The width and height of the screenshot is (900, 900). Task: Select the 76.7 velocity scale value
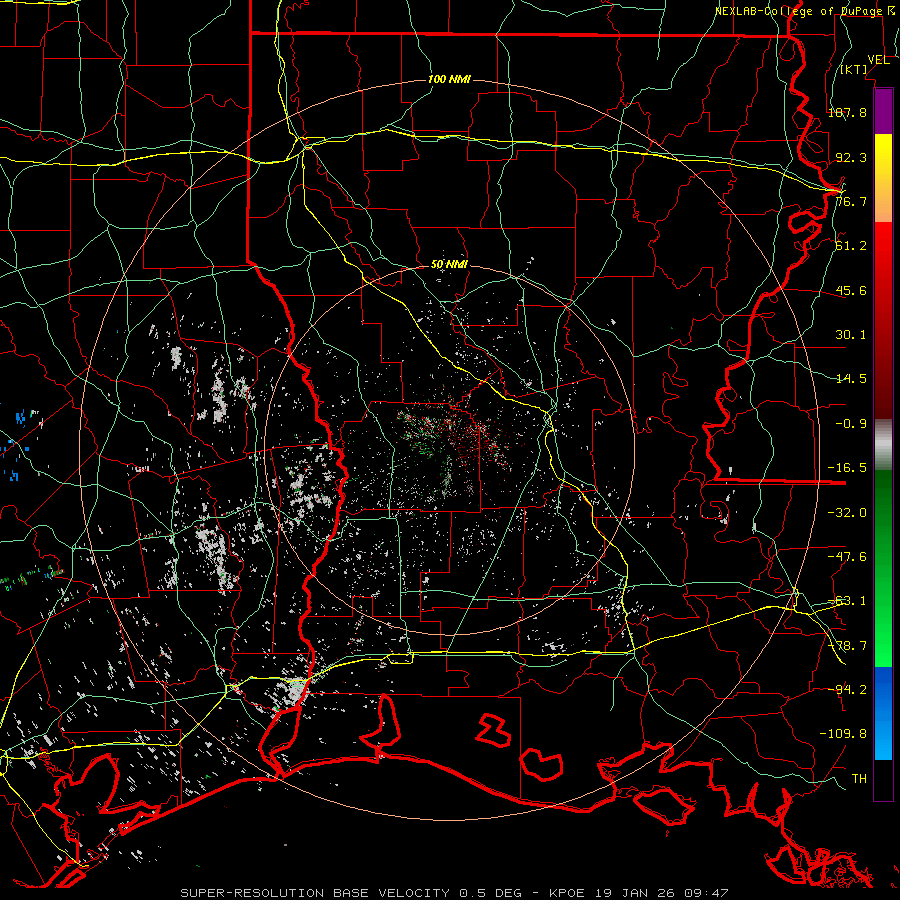point(851,201)
